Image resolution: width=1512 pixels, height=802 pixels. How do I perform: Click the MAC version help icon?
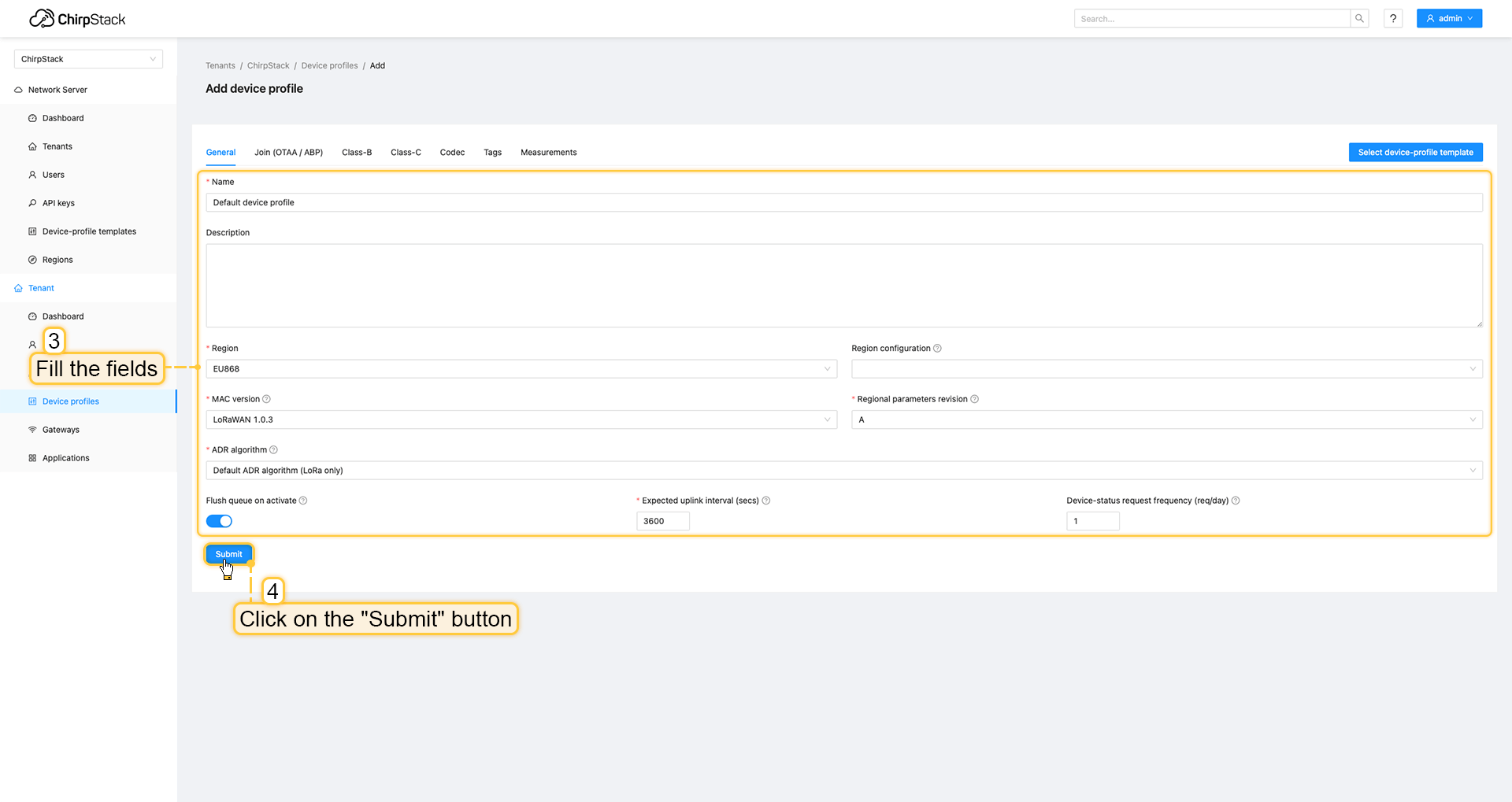point(266,399)
